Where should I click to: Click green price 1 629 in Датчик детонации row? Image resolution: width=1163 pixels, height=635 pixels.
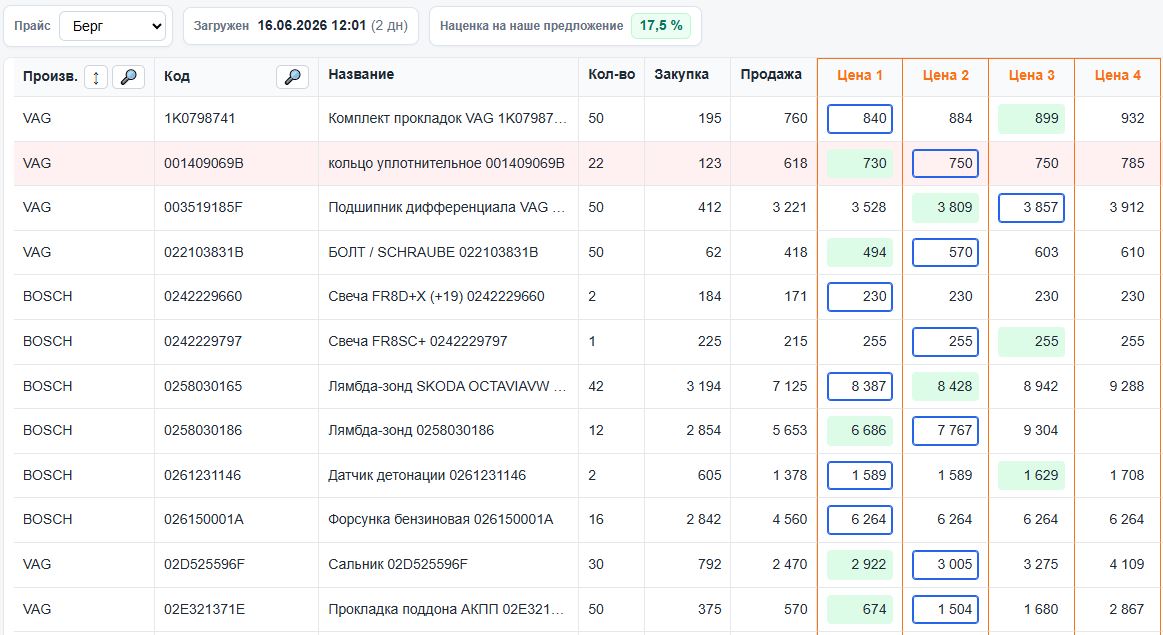[x=1032, y=475]
